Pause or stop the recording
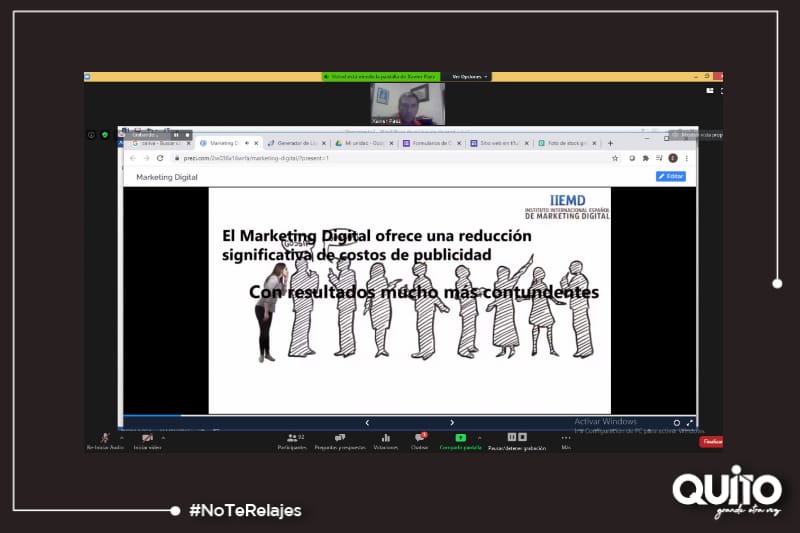Viewport: 800px width, 533px height. pyautogui.click(x=517, y=439)
